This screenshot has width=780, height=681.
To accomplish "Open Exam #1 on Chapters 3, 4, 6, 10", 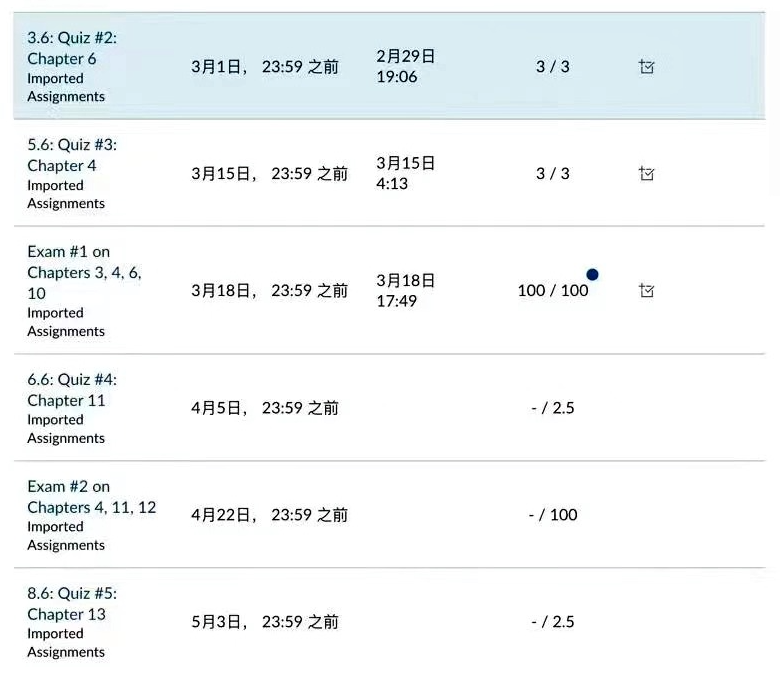I will click(x=84, y=272).
